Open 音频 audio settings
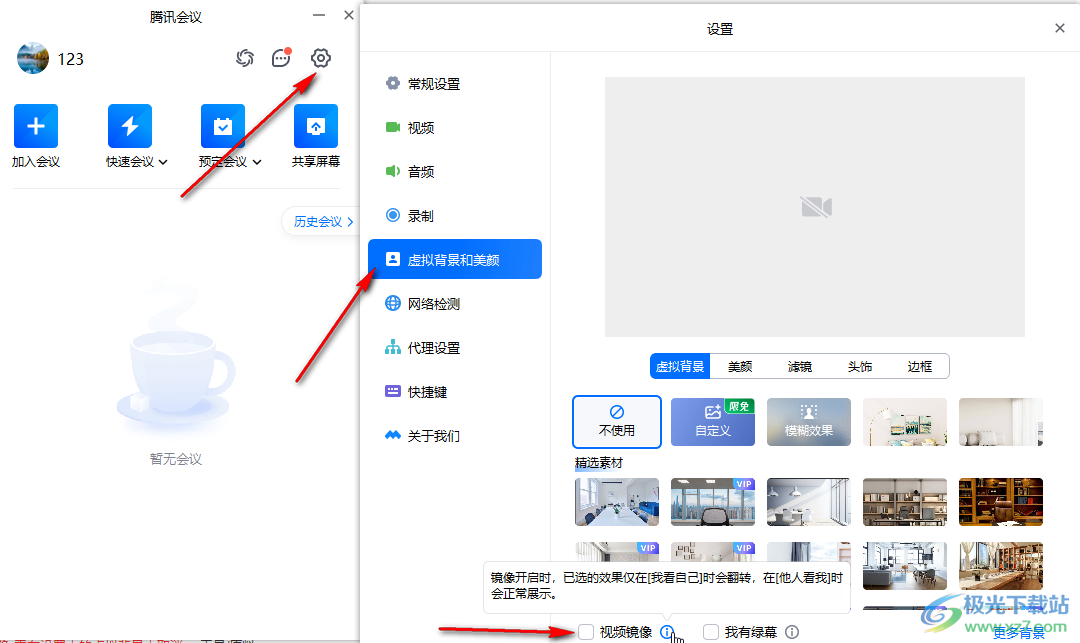The height and width of the screenshot is (643, 1080). point(455,172)
